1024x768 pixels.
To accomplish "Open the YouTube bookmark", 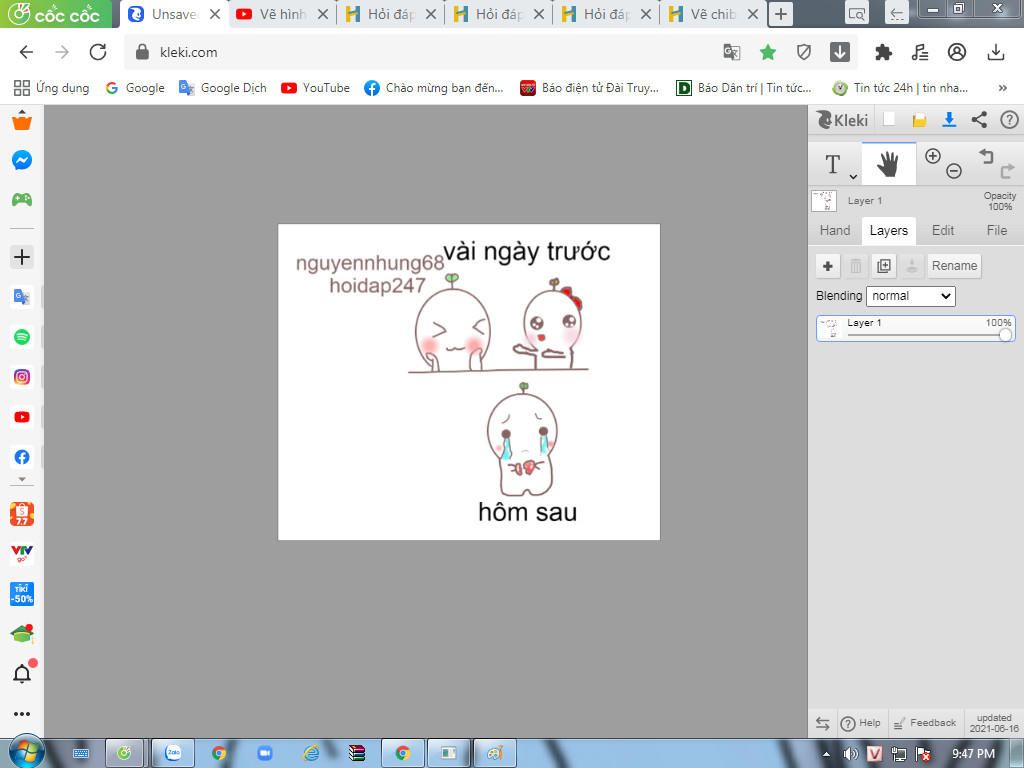I will (315, 88).
